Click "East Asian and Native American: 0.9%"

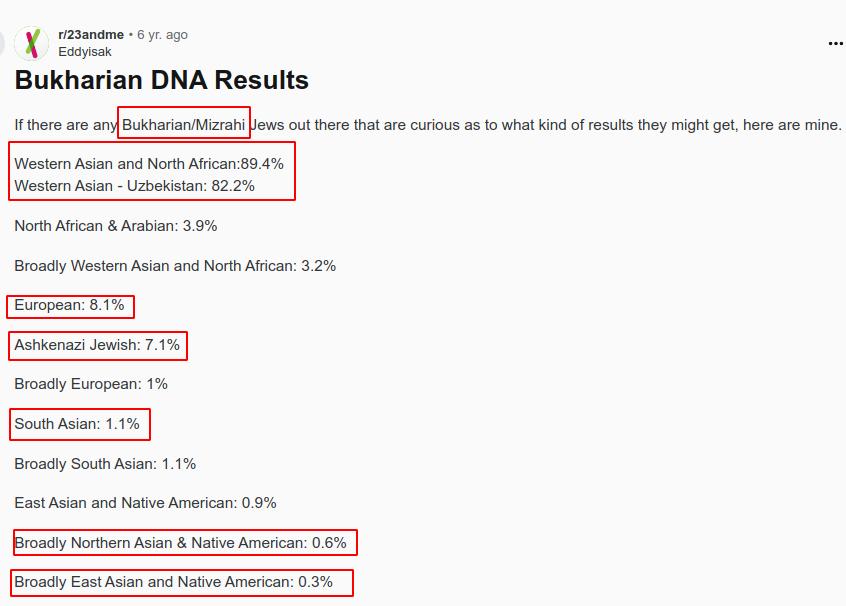click(145, 503)
